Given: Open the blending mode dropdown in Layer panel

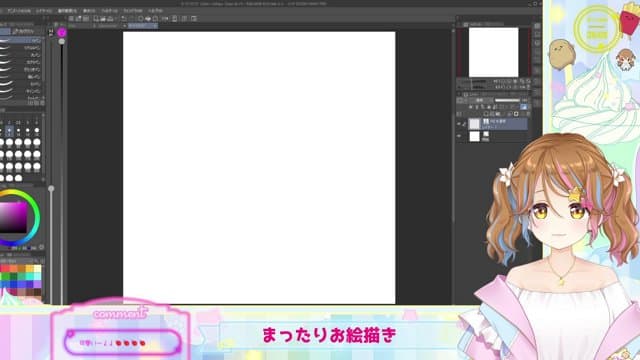Looking at the screenshot, I should tap(480, 100).
